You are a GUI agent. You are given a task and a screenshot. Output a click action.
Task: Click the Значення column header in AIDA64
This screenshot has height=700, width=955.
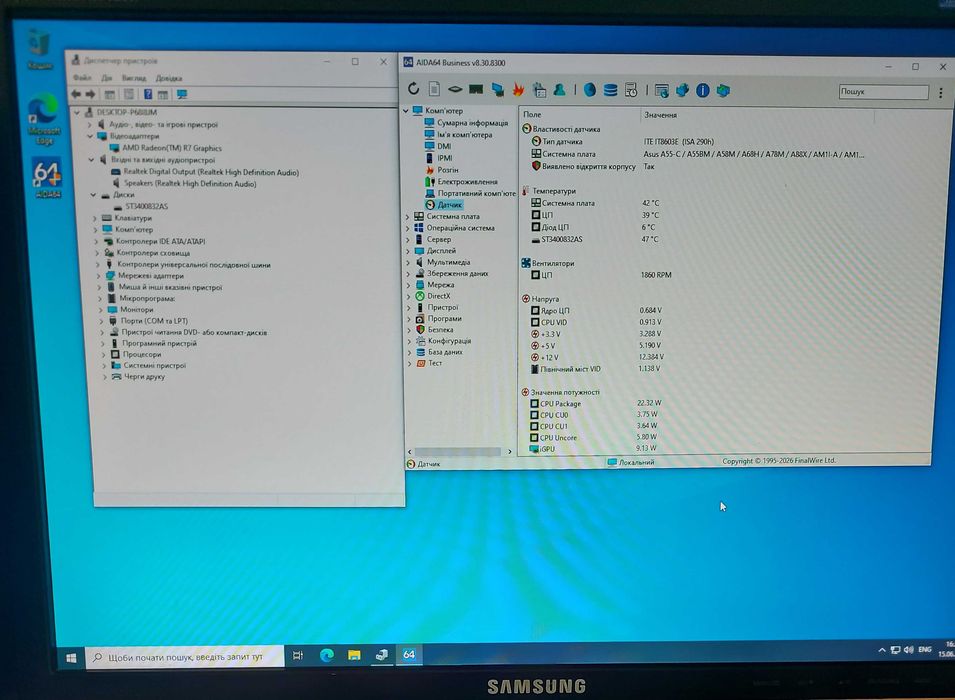click(660, 115)
